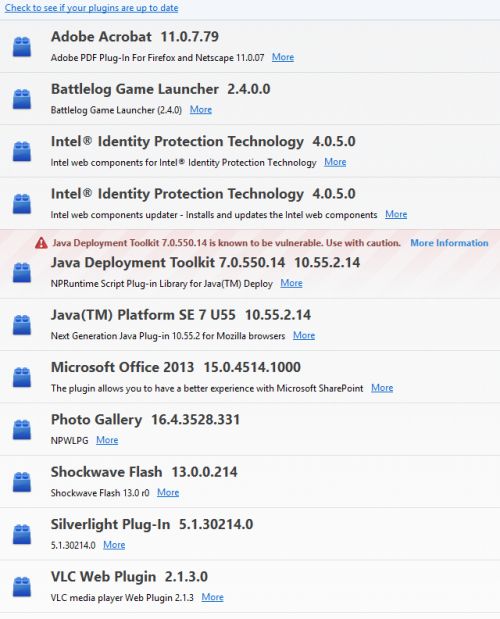
Task: Open More link for NPRuntime Script Plug-in Library
Action: pos(292,283)
